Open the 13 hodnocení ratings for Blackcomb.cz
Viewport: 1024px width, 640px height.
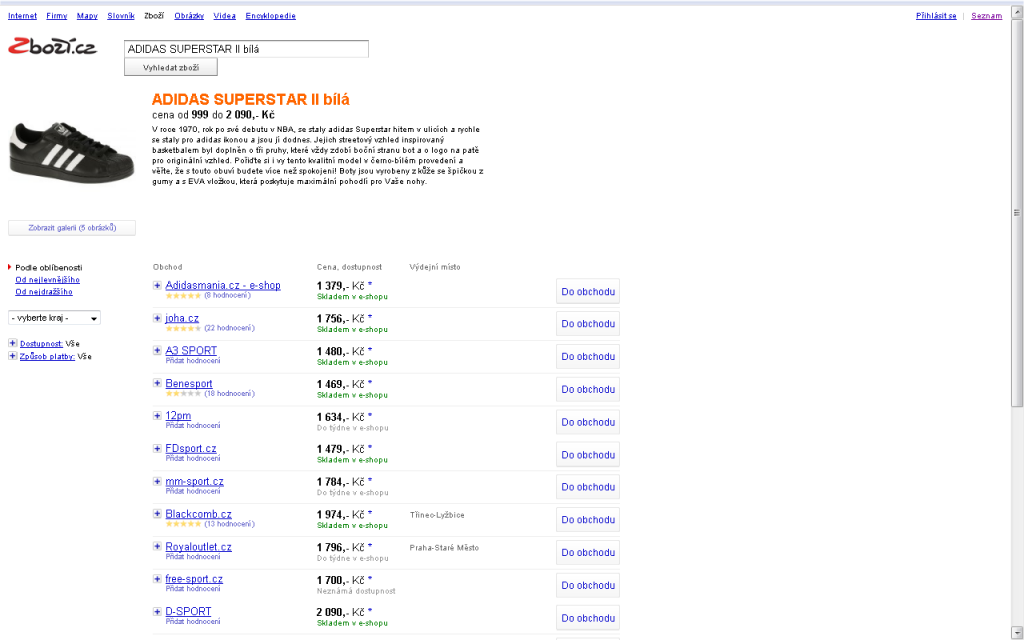(x=229, y=524)
